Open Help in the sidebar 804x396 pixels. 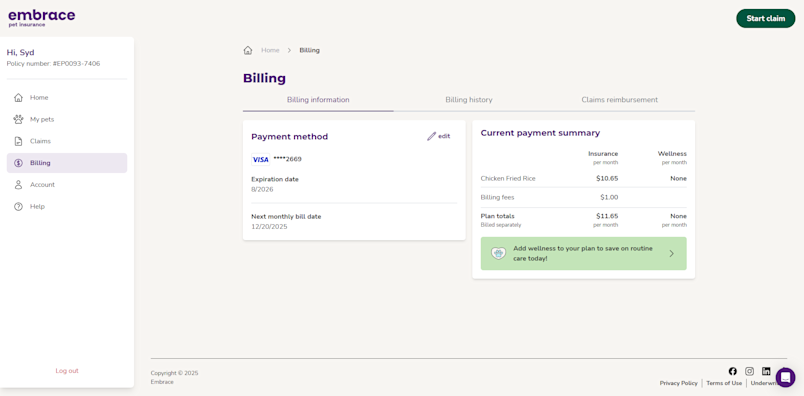[67, 207]
